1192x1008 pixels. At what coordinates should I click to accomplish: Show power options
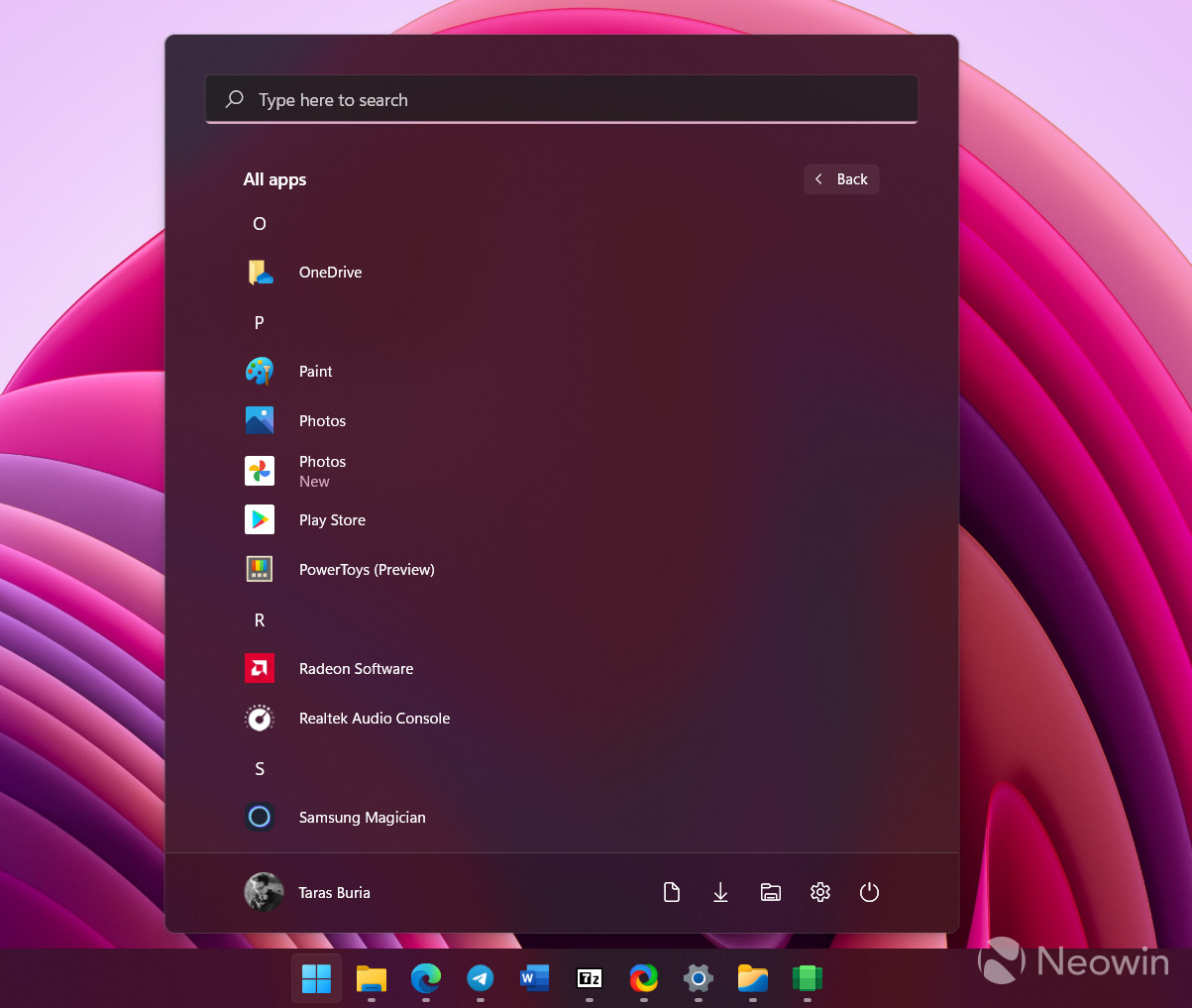point(869,892)
